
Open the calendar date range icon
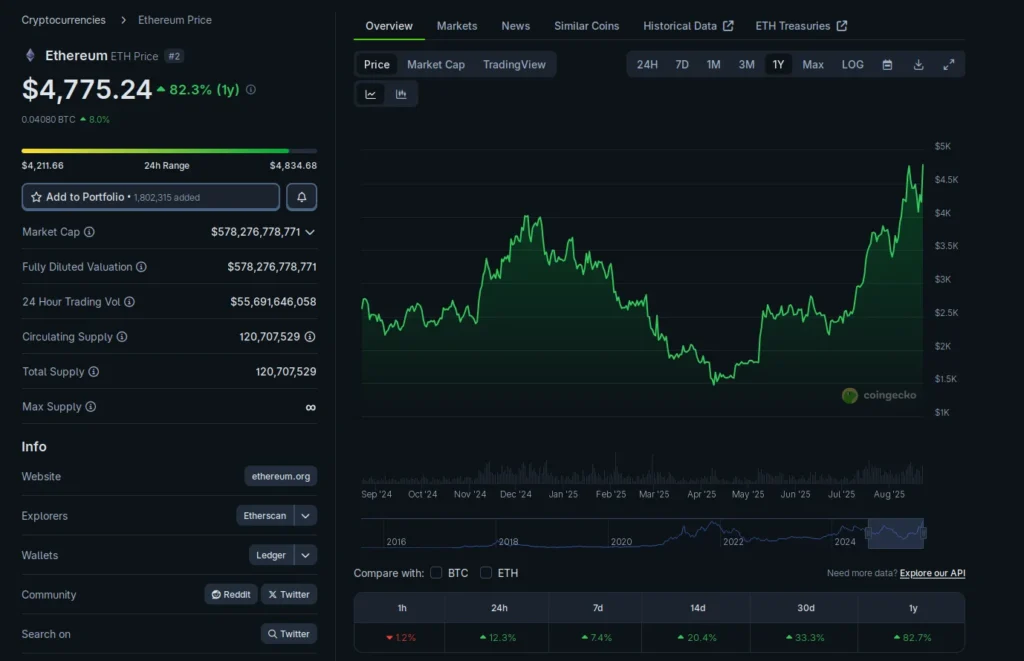(888, 64)
